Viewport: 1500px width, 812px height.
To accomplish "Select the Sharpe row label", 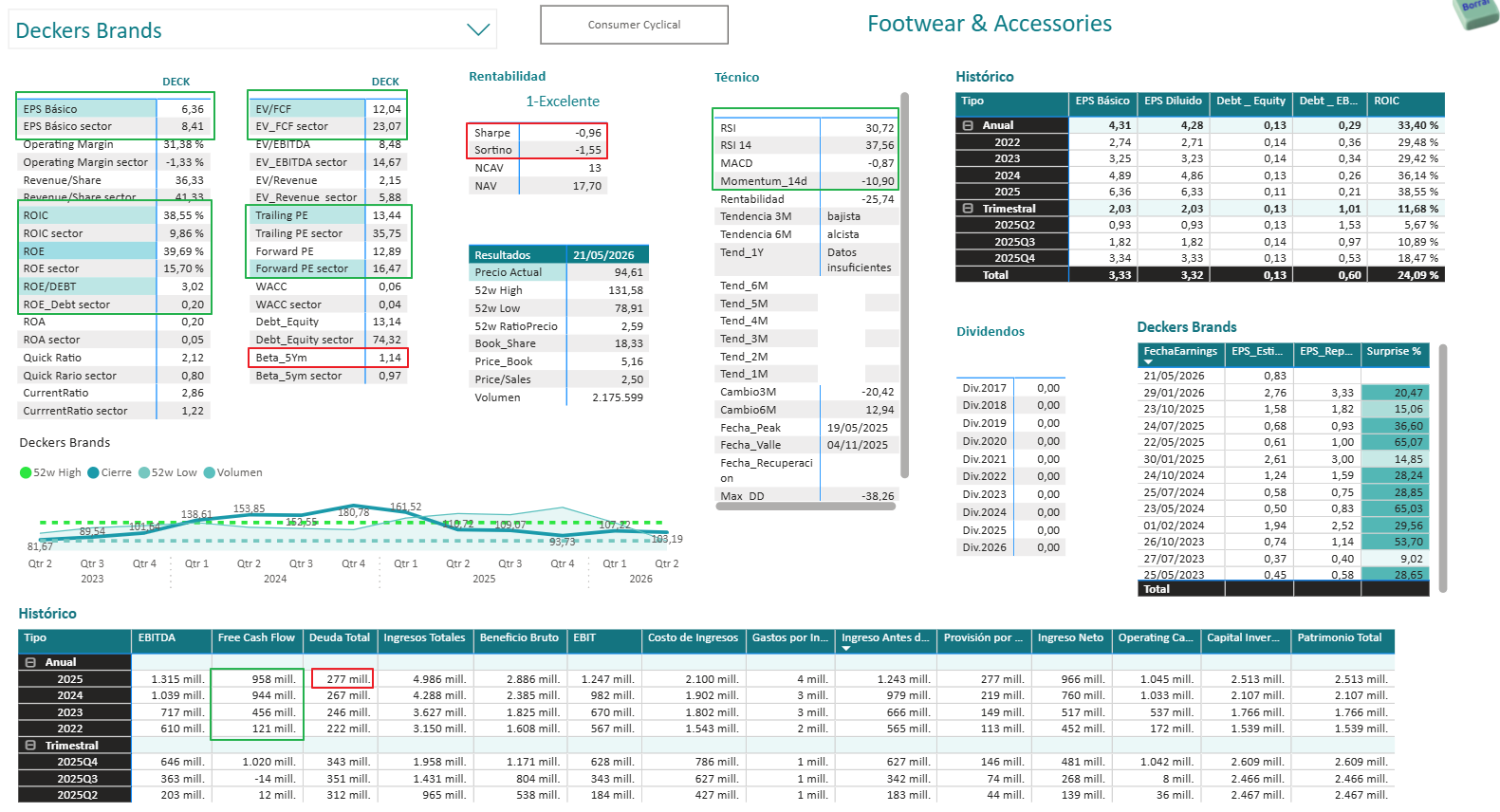I will pos(492,133).
